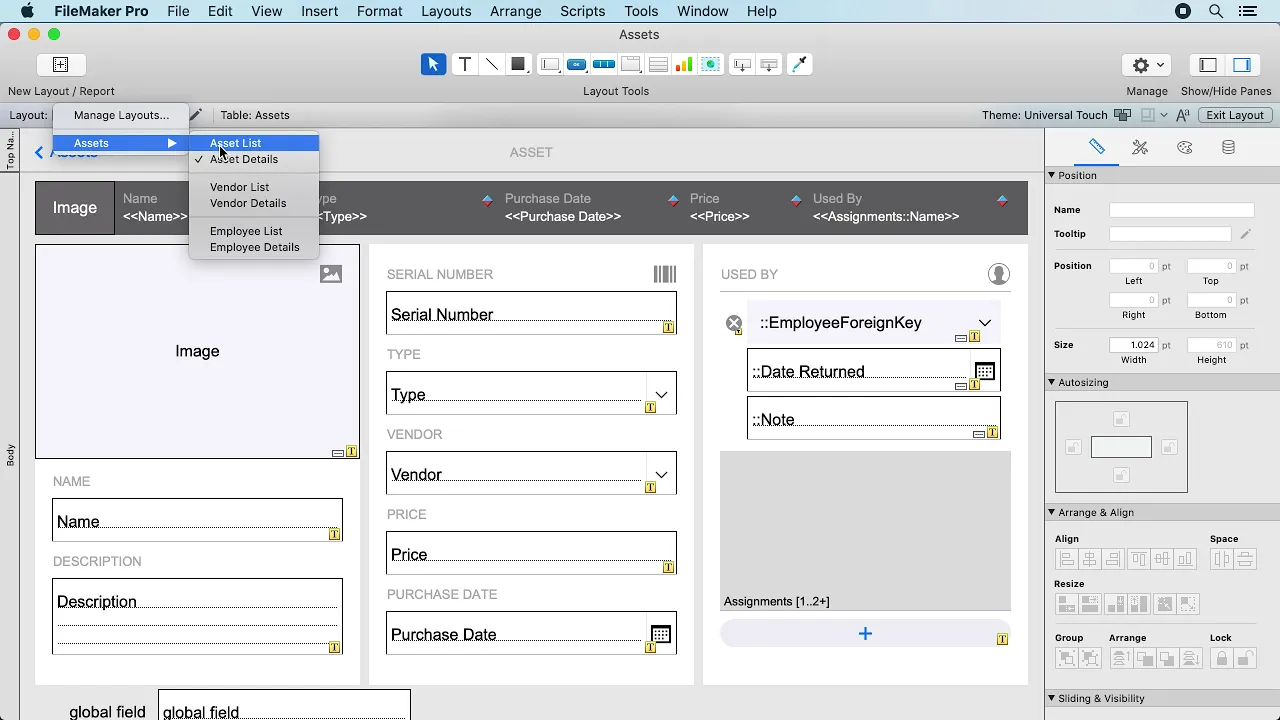Click the Tooltip input field
Image resolution: width=1280 pixels, height=720 pixels.
[1170, 234]
